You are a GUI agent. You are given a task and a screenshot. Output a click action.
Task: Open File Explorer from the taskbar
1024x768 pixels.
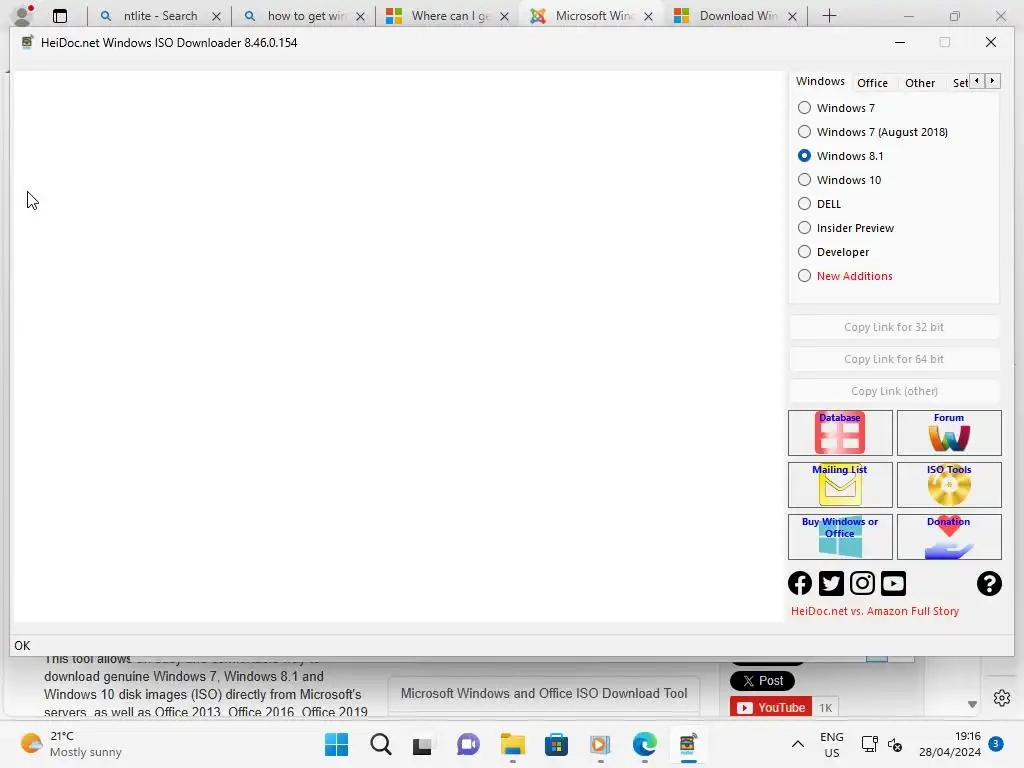(x=513, y=744)
